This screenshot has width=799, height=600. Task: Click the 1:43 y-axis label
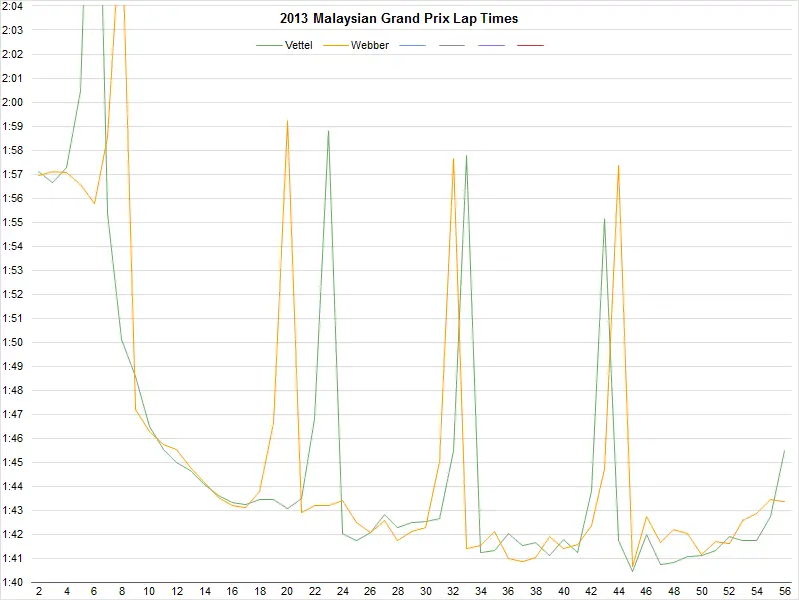click(13, 510)
